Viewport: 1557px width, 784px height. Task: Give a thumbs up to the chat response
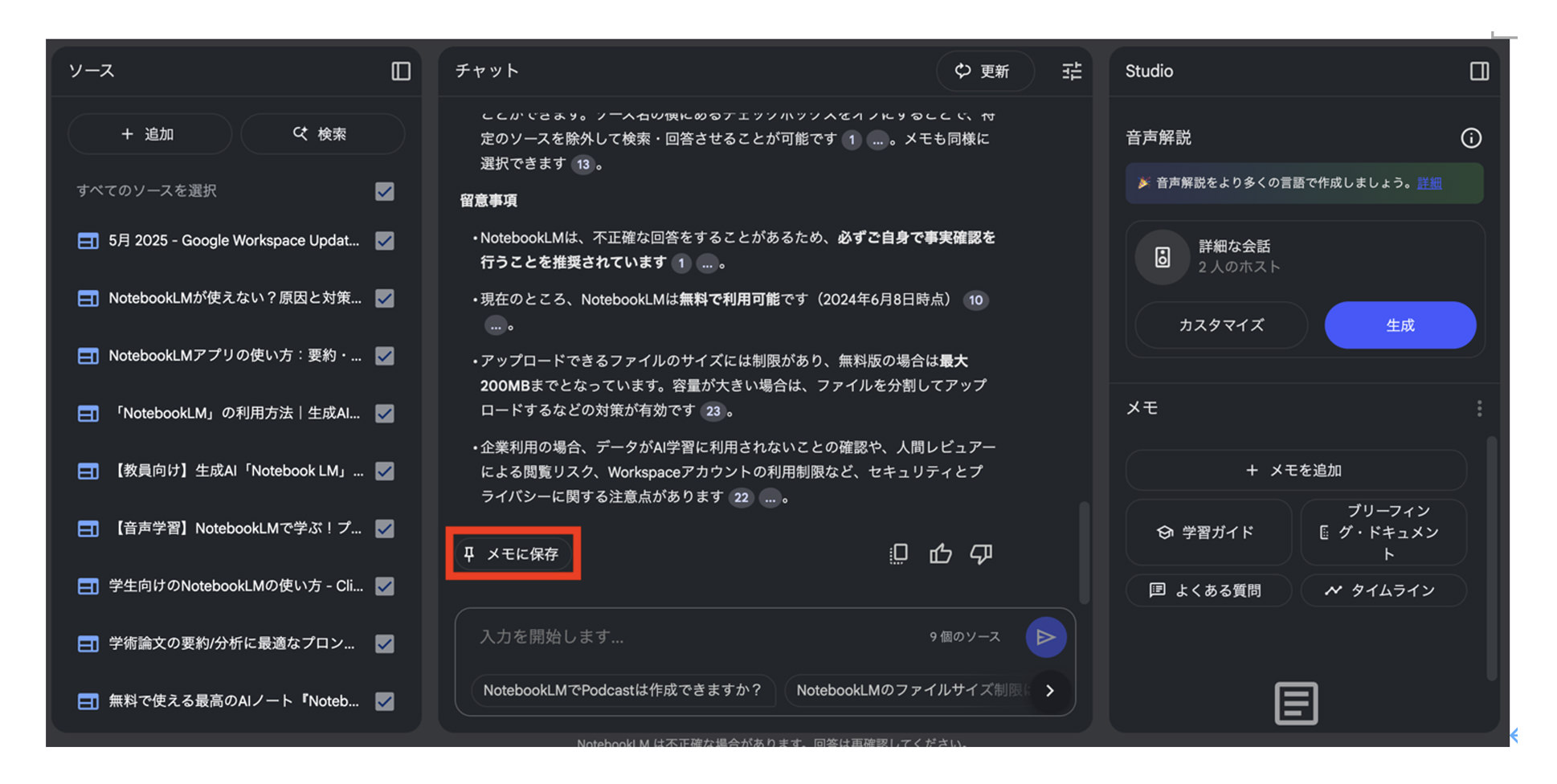point(940,553)
